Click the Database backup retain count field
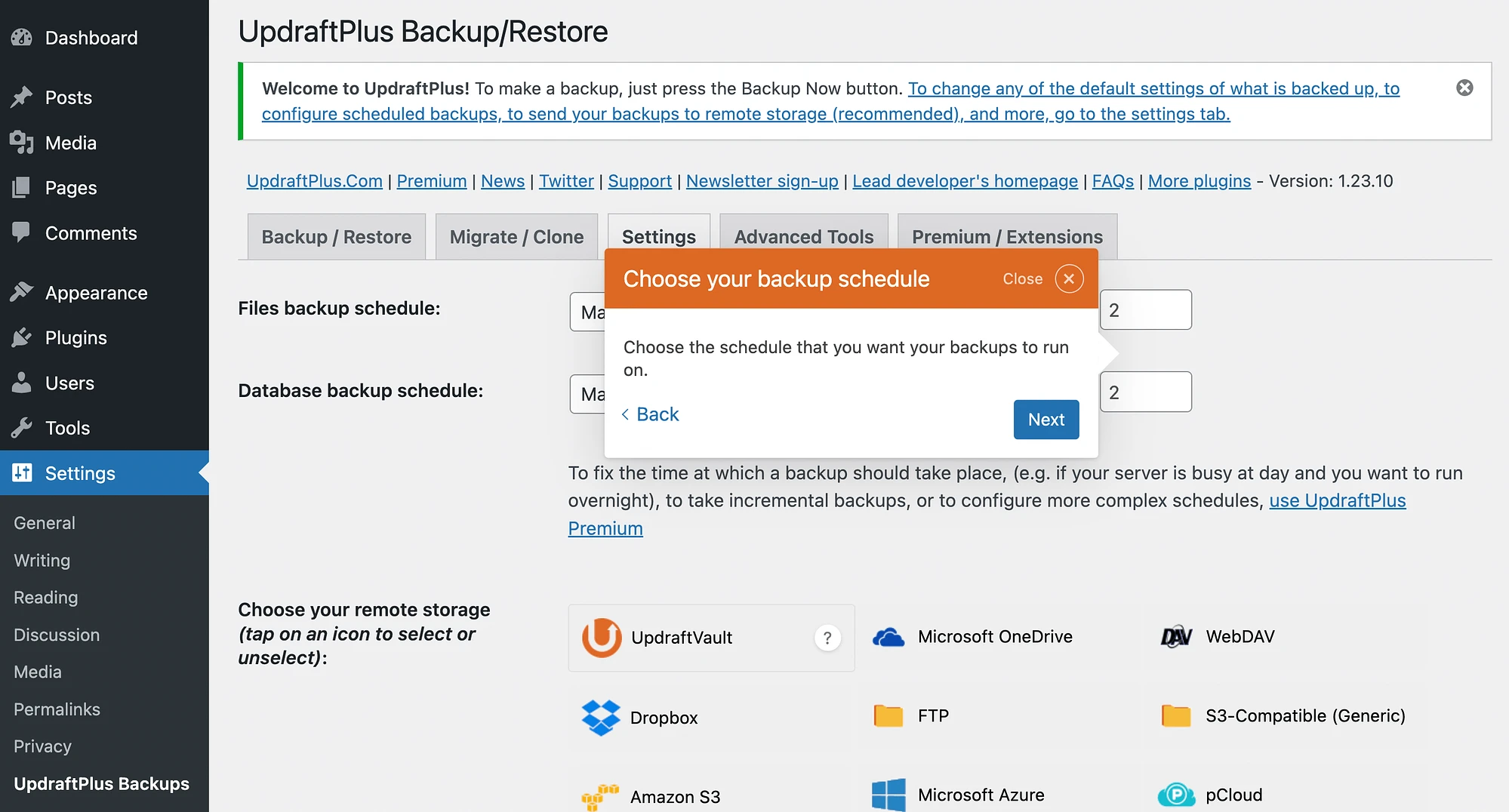The width and height of the screenshot is (1509, 812). tap(1146, 392)
